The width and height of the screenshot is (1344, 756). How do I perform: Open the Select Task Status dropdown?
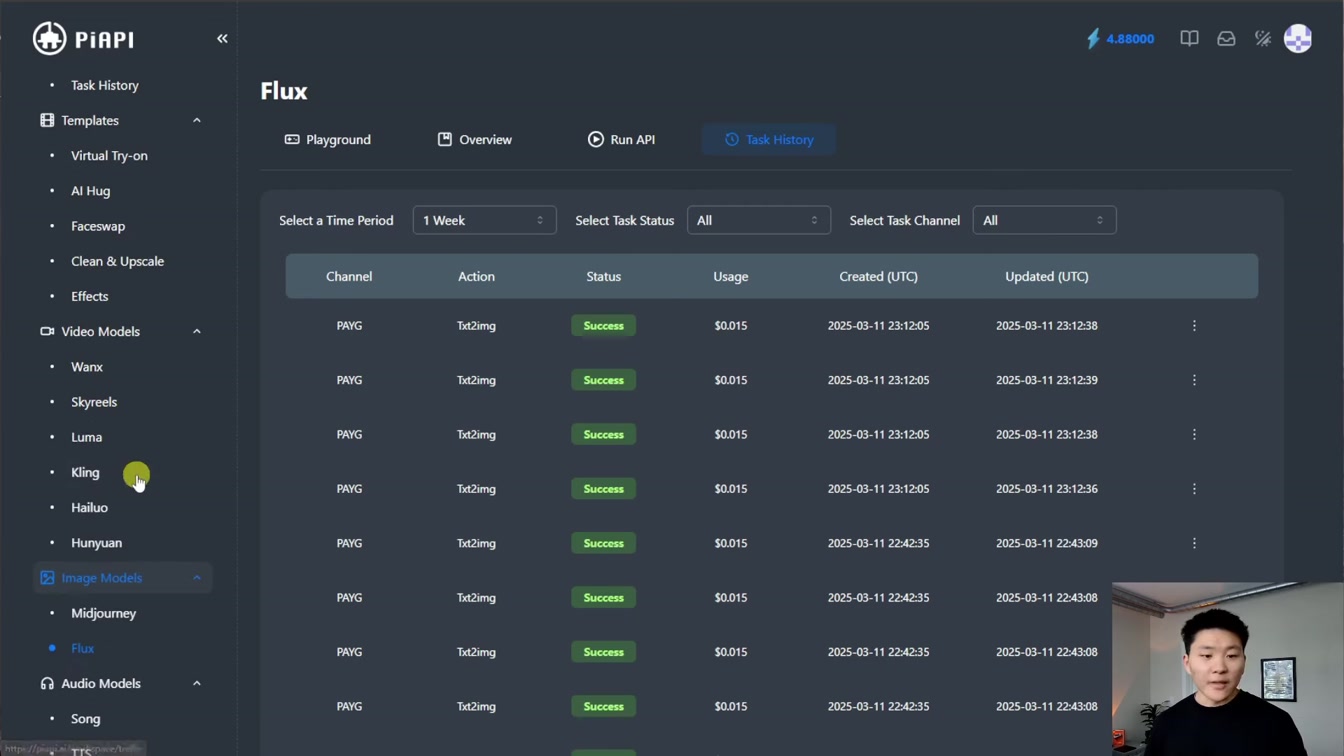pyautogui.click(x=759, y=220)
